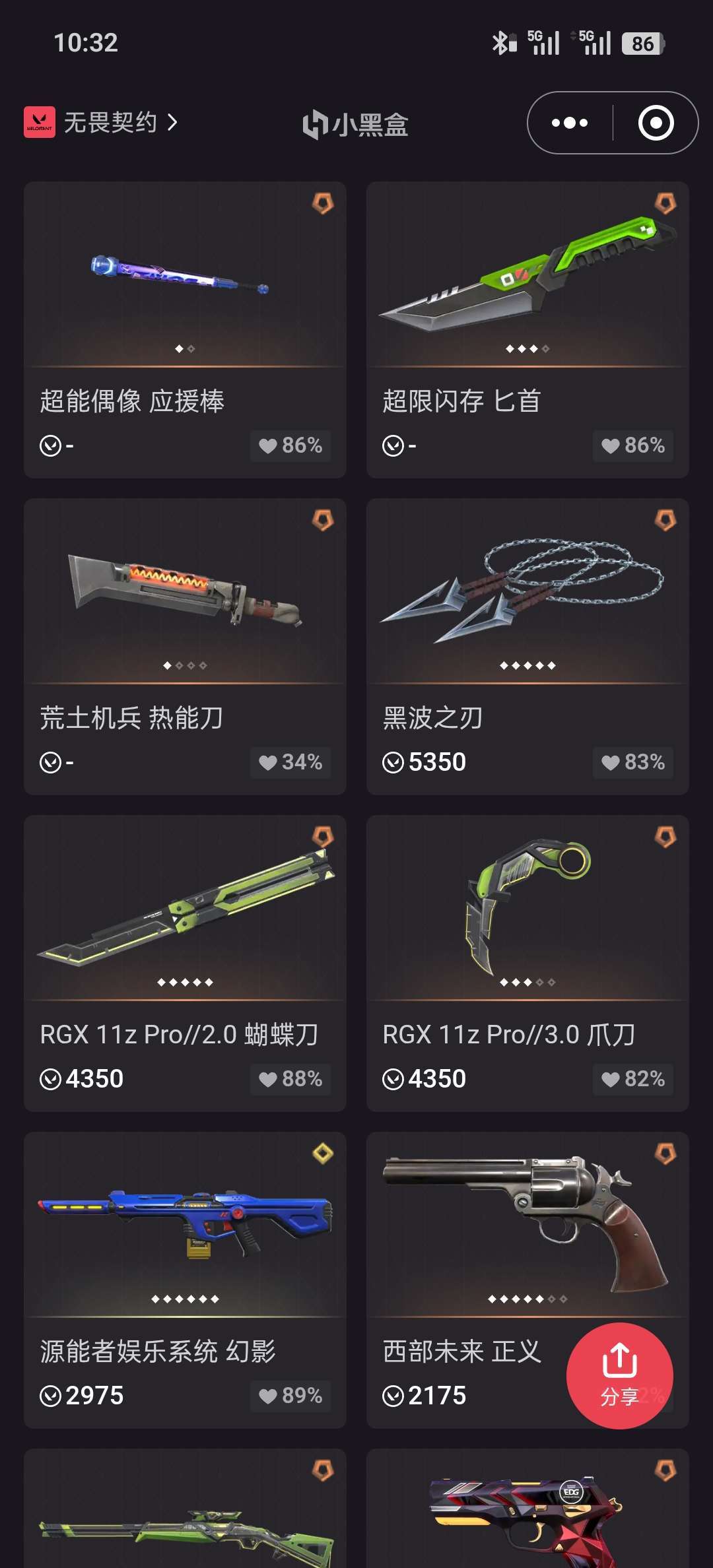Close mini program via target icon

[656, 123]
